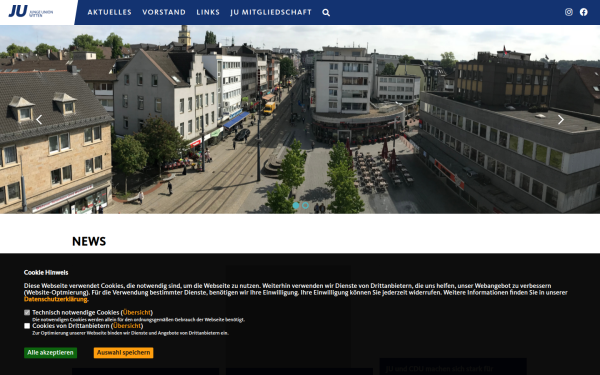Show previous slide with left arrow
The image size is (600, 375).
click(39, 120)
